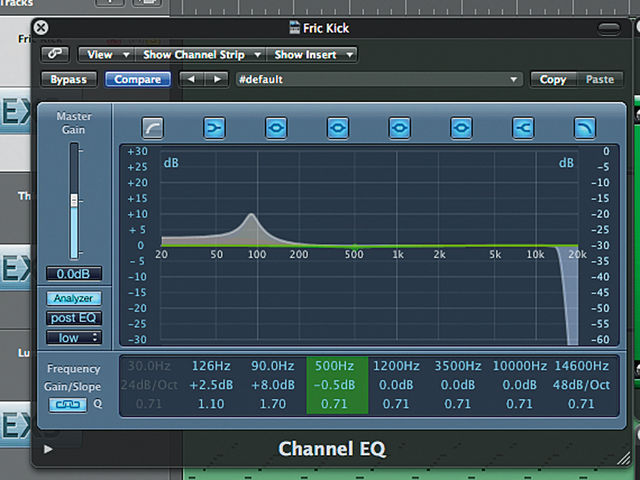The image size is (640, 480).
Task: Toggle the Bypass button
Action: (x=69, y=79)
